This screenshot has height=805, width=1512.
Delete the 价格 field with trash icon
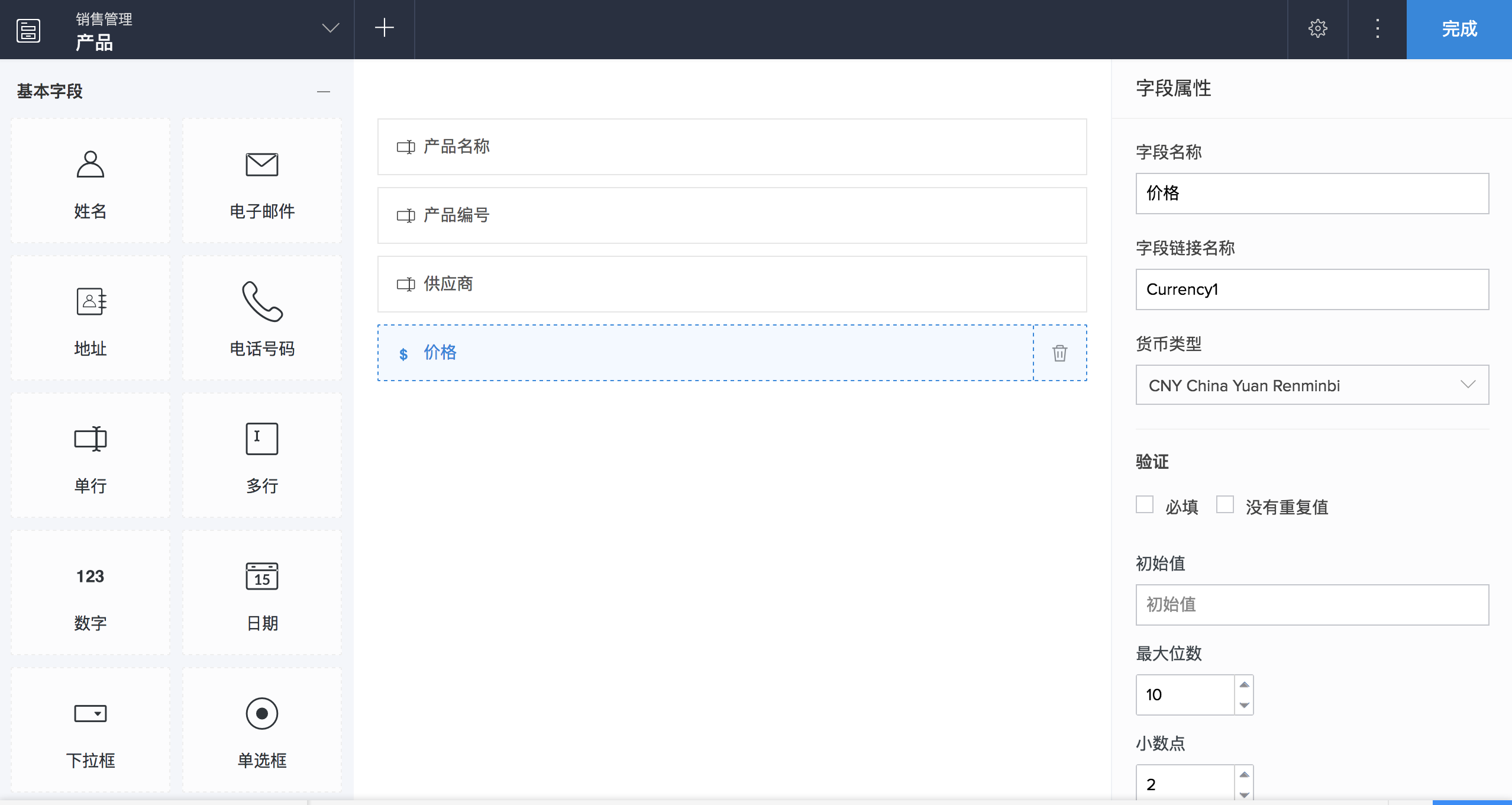coord(1059,353)
